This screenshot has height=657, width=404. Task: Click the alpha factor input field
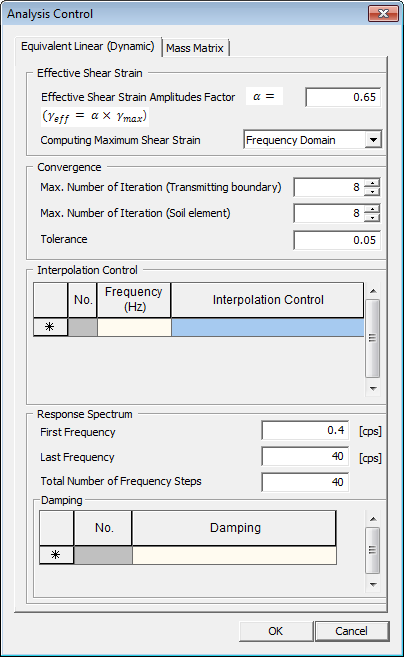click(343, 97)
